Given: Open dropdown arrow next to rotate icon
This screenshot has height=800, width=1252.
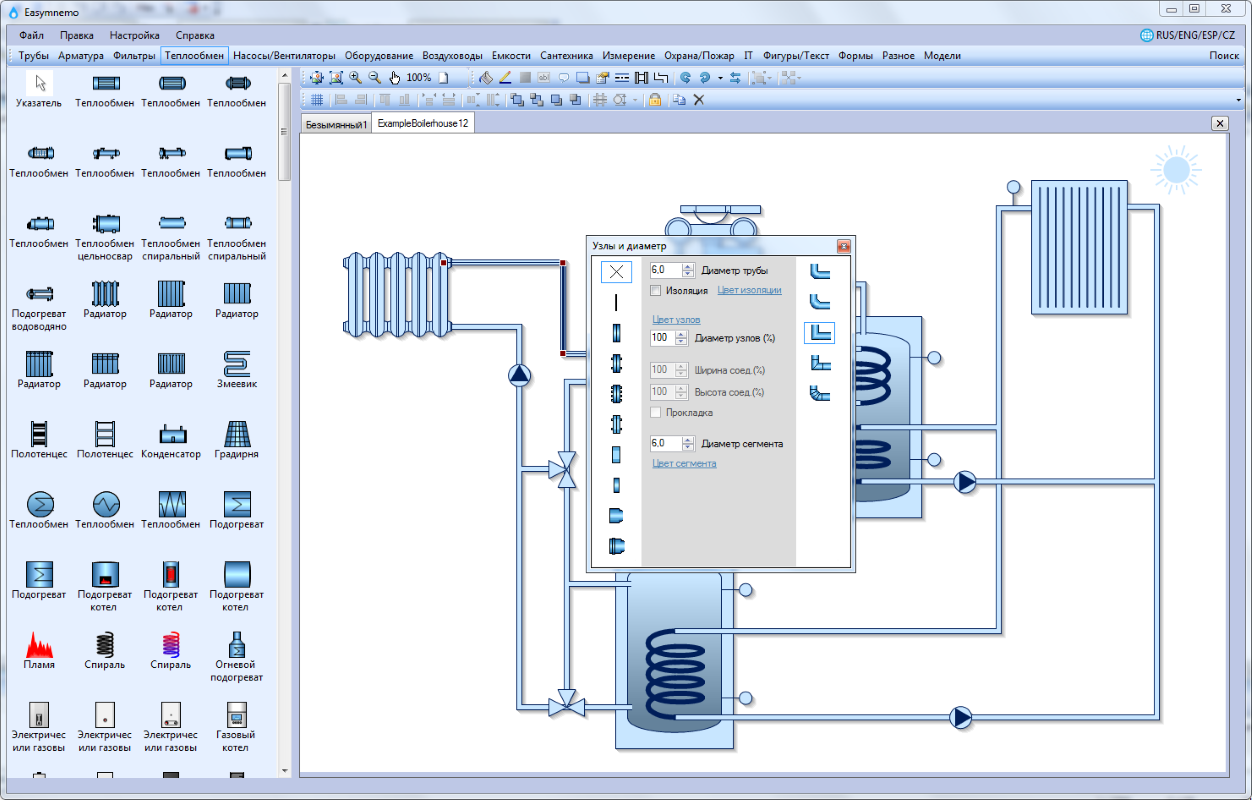Looking at the screenshot, I should pos(720,77).
